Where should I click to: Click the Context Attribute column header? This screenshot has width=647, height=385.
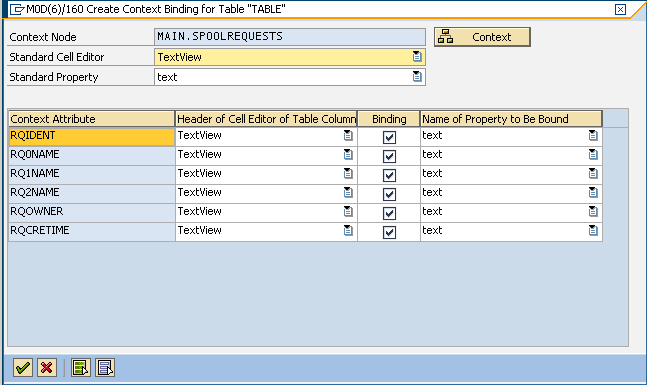click(92, 119)
